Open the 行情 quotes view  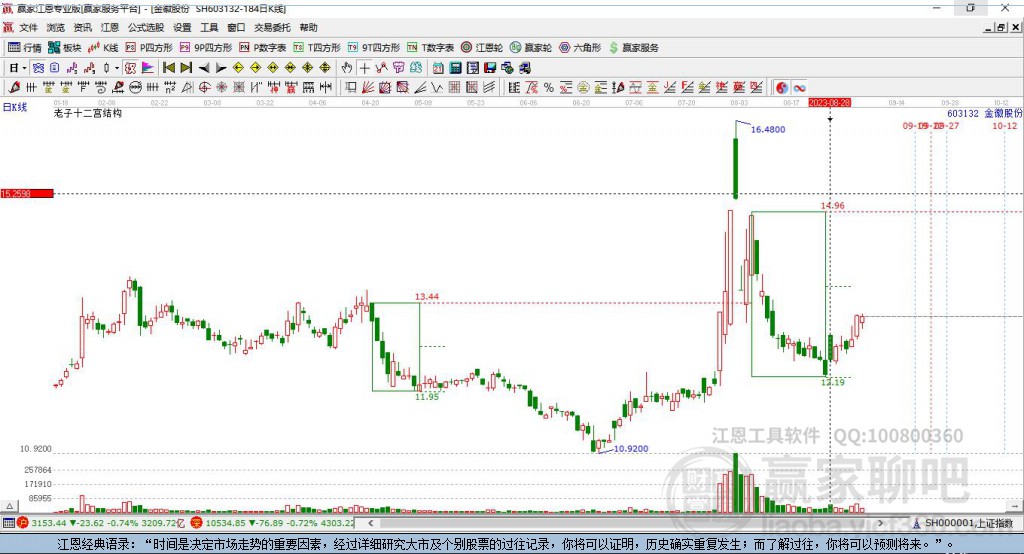click(24, 48)
